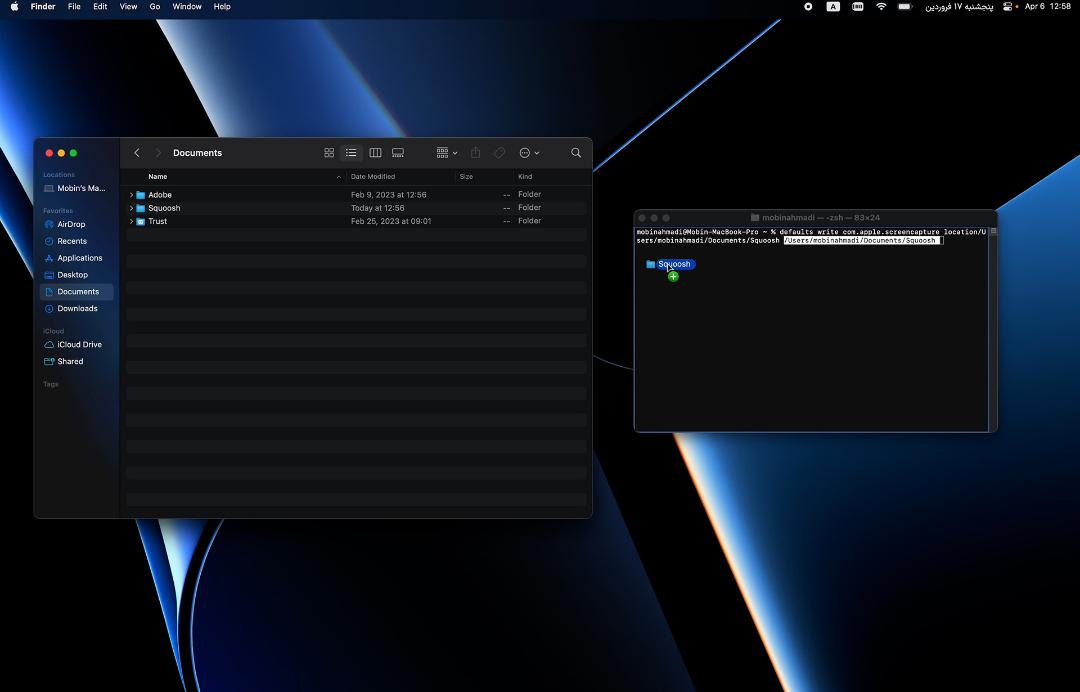Open Desktop from Finder sidebar
Screen dimensions: 1080x692
click(75, 275)
